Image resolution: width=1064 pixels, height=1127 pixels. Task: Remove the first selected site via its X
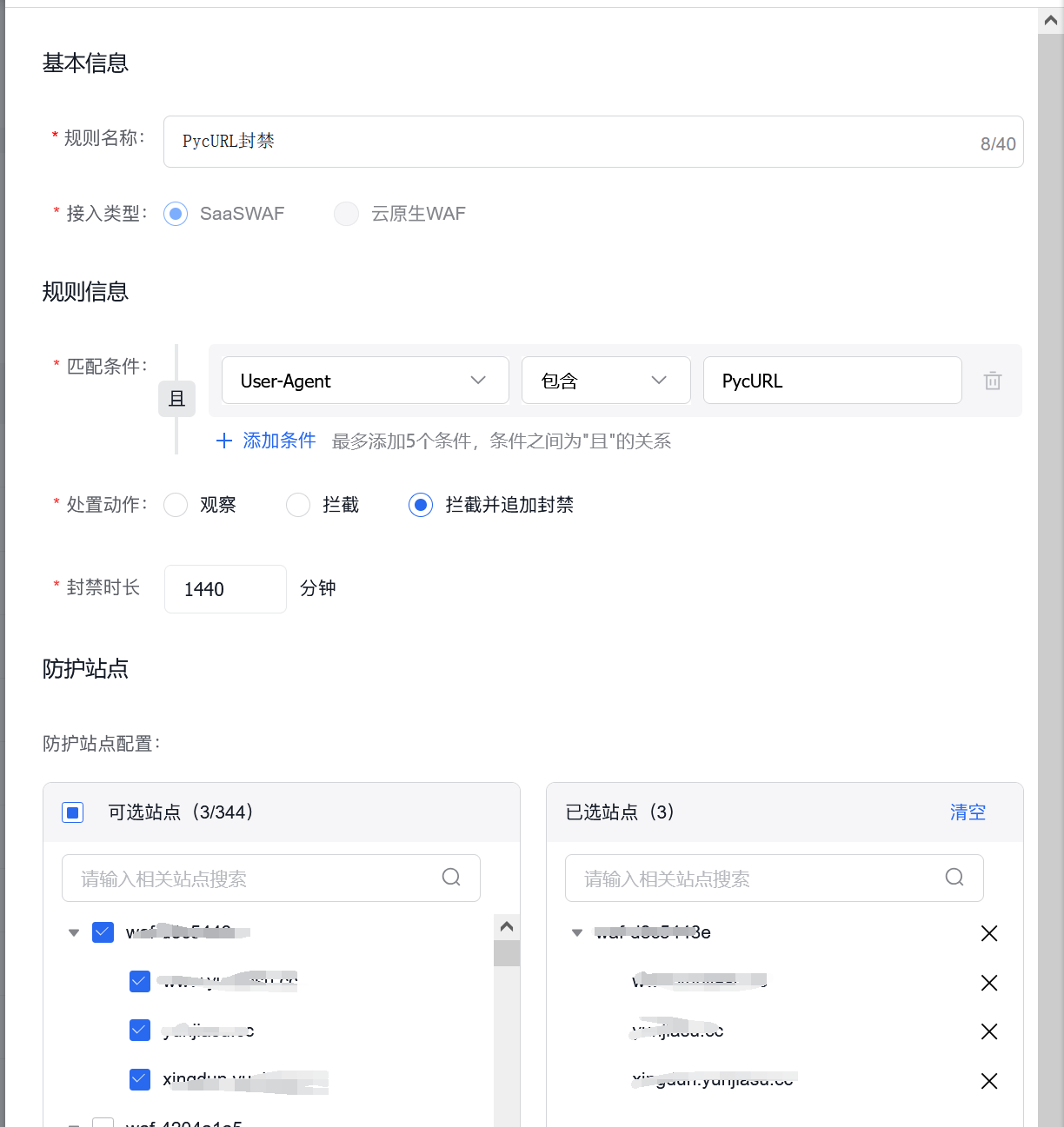click(x=989, y=983)
